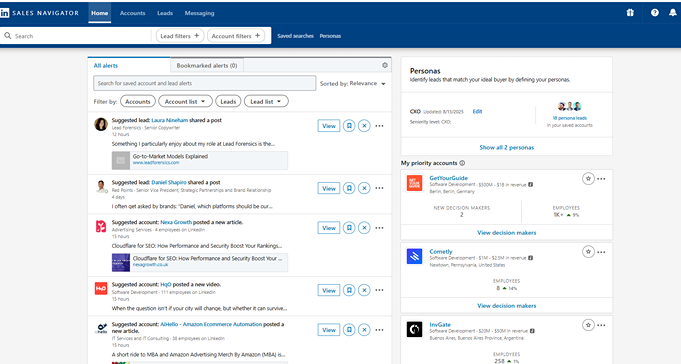Open Laura Nineham profile photo
This screenshot has width=681, height=364.
pyautogui.click(x=101, y=124)
